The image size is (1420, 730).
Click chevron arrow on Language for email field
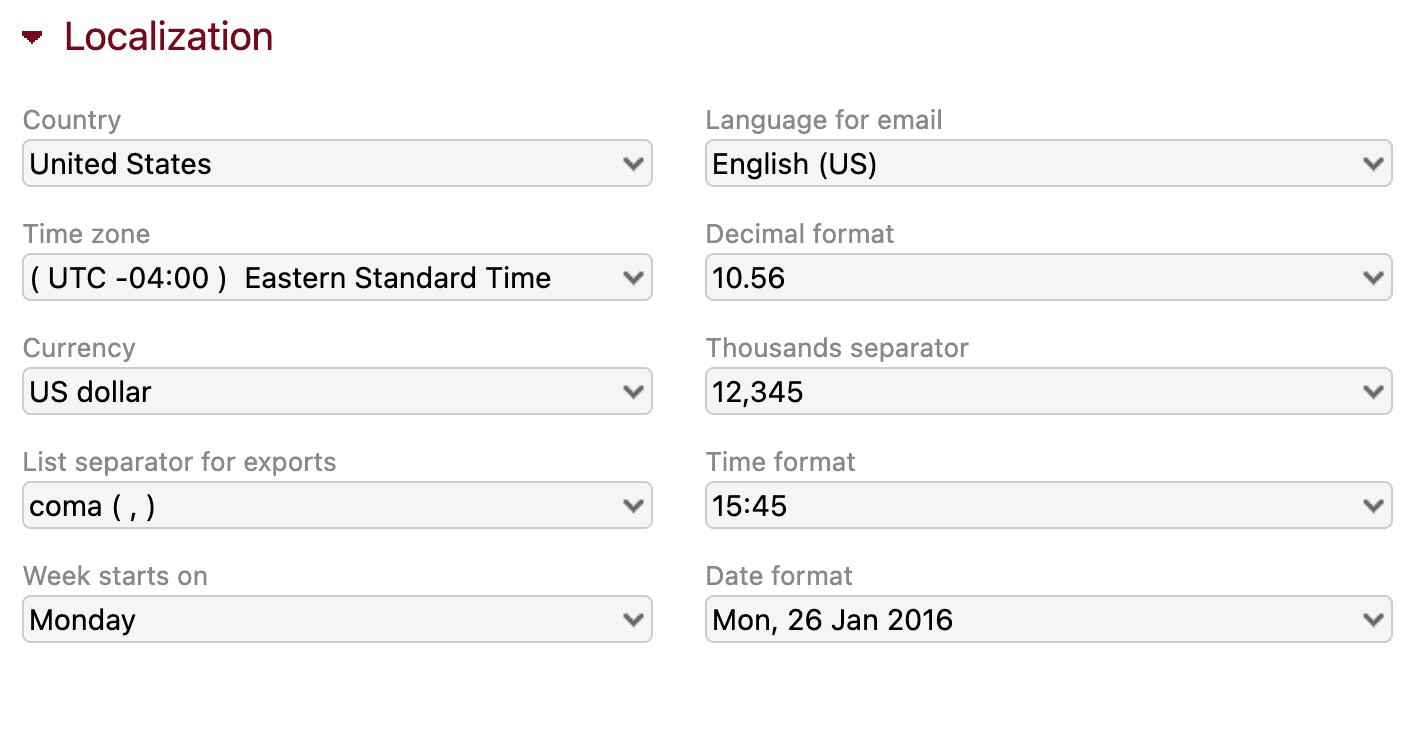1374,163
